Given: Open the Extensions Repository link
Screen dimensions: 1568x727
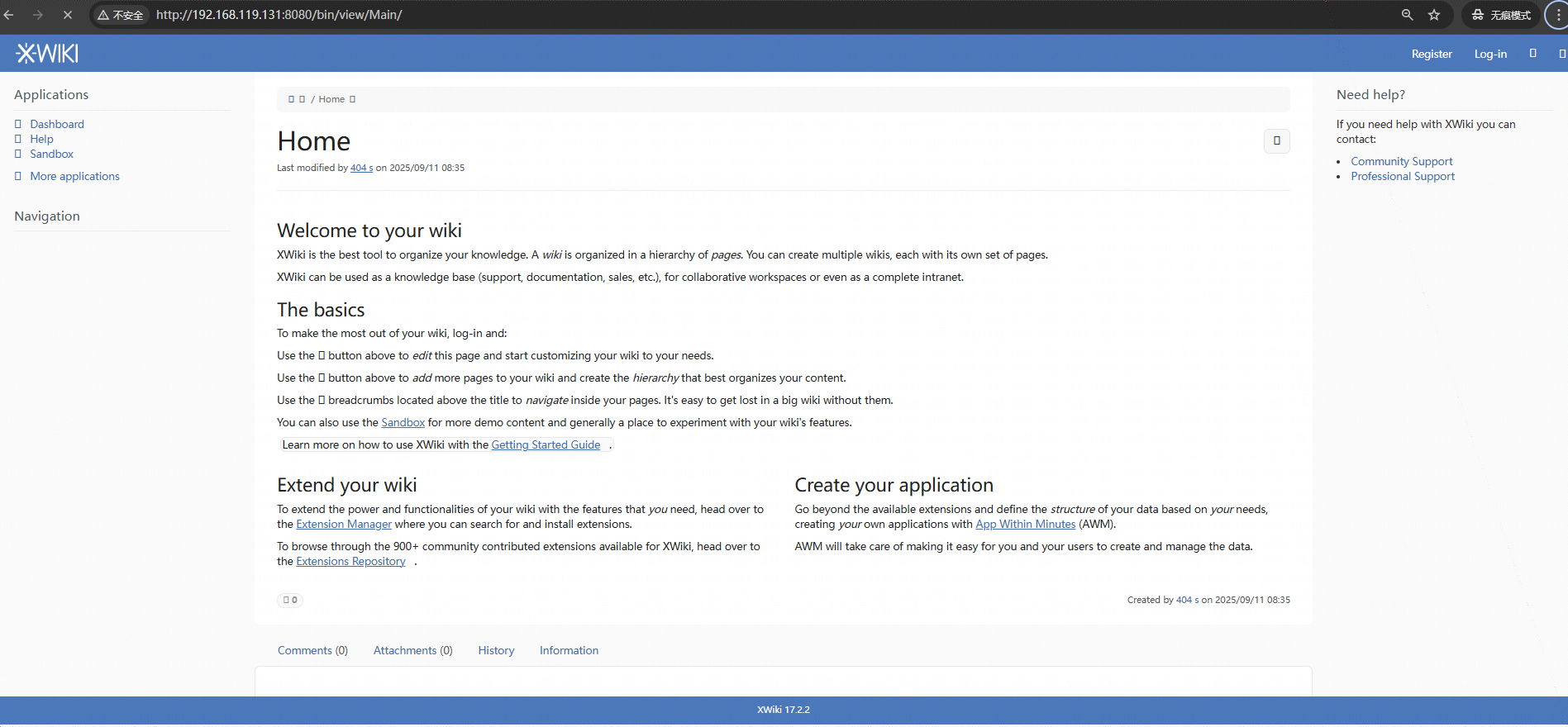Looking at the screenshot, I should (350, 561).
